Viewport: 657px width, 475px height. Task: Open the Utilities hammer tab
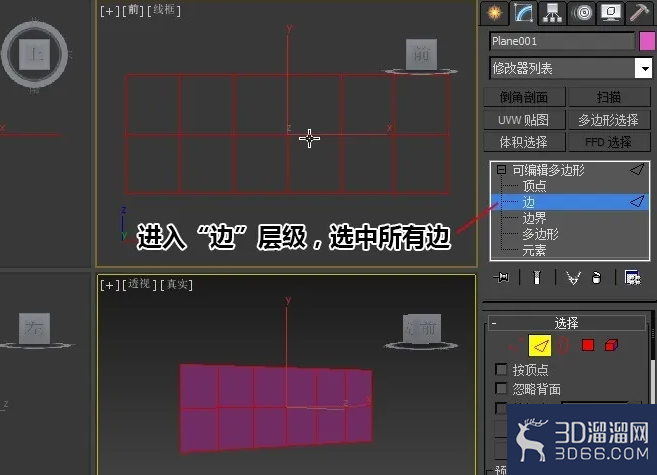[x=639, y=13]
